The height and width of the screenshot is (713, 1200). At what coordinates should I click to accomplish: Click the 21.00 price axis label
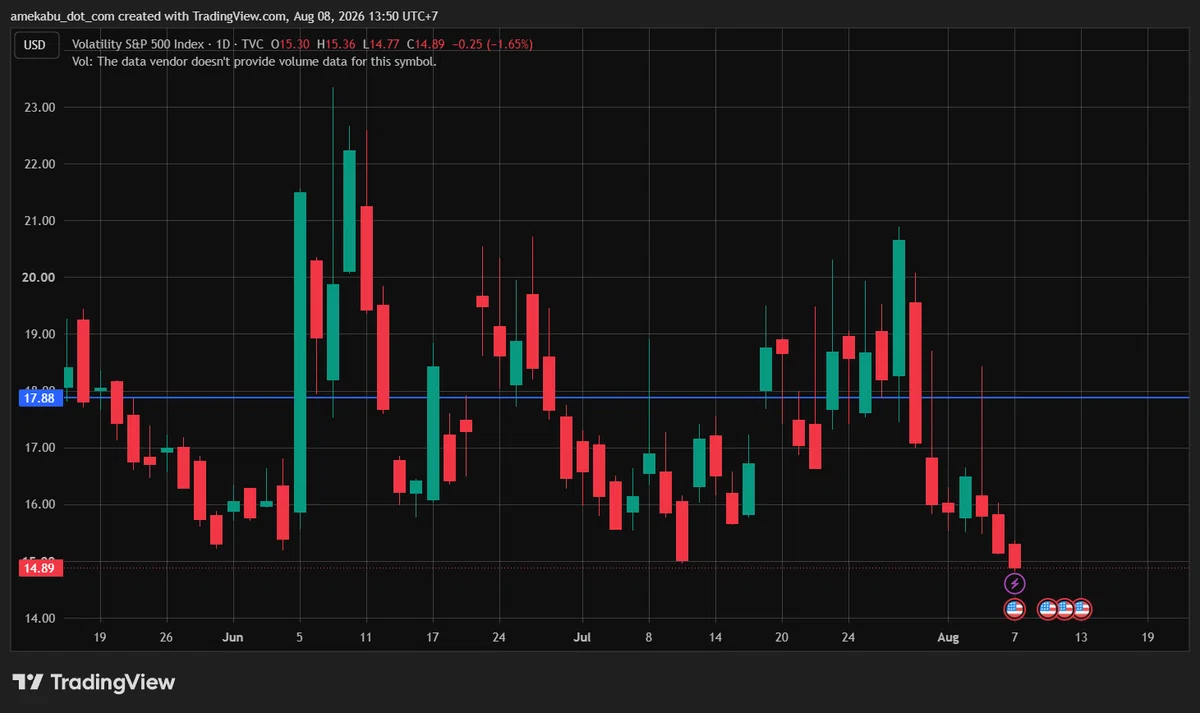(x=38, y=221)
